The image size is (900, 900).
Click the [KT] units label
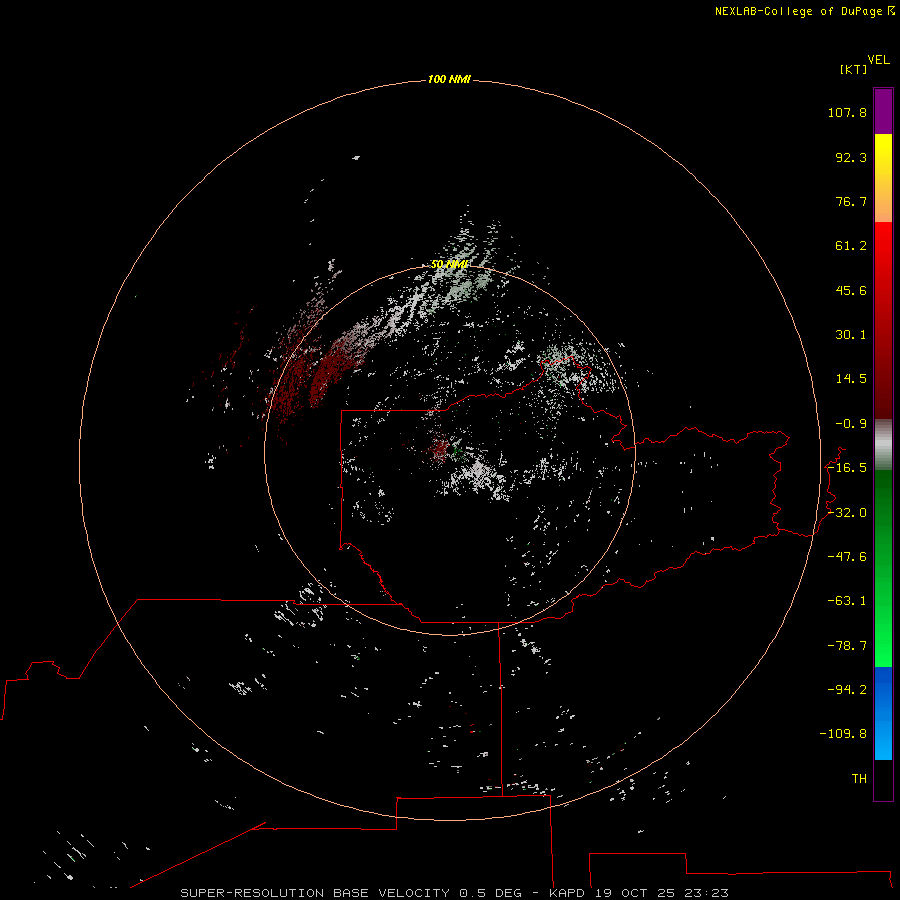pos(854,69)
